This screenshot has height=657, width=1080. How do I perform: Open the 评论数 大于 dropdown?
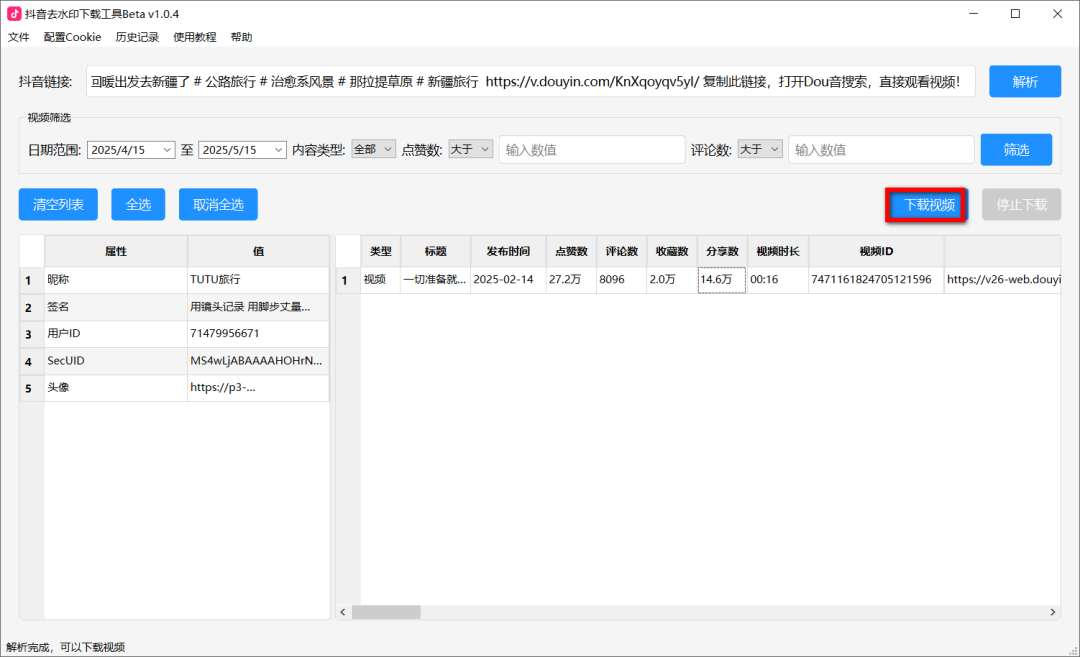pyautogui.click(x=760, y=149)
